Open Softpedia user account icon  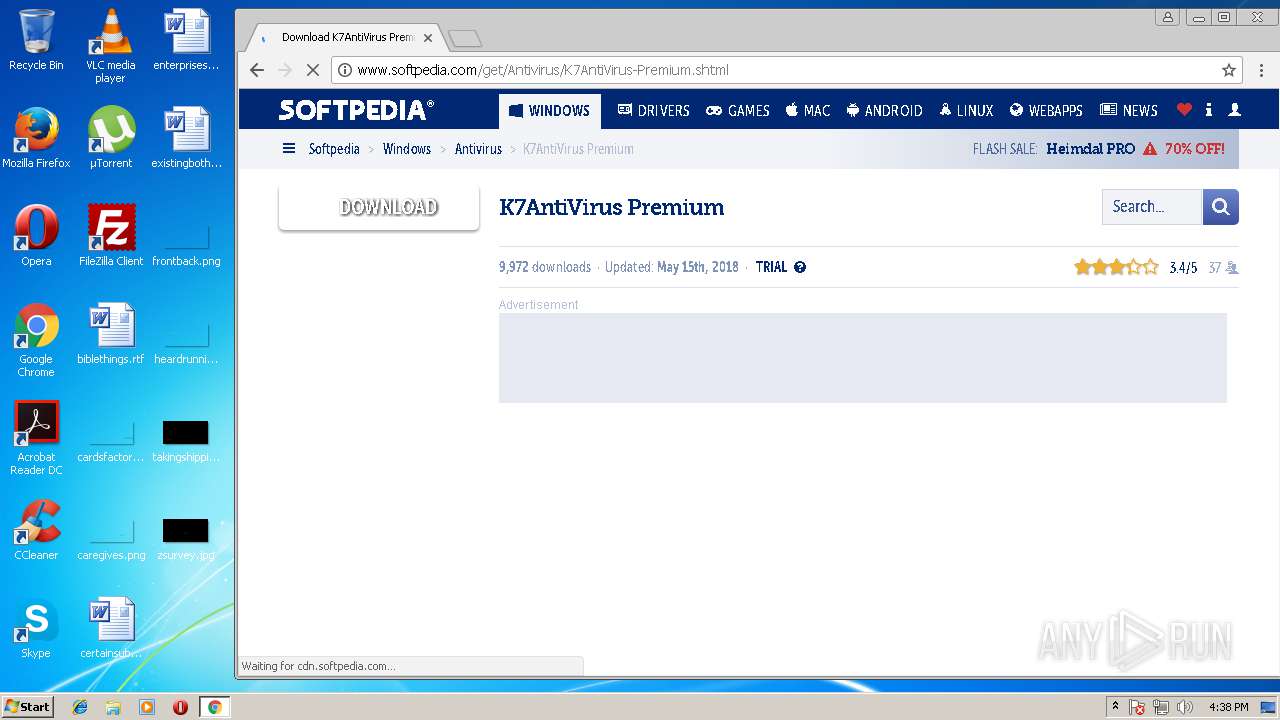pos(1235,110)
